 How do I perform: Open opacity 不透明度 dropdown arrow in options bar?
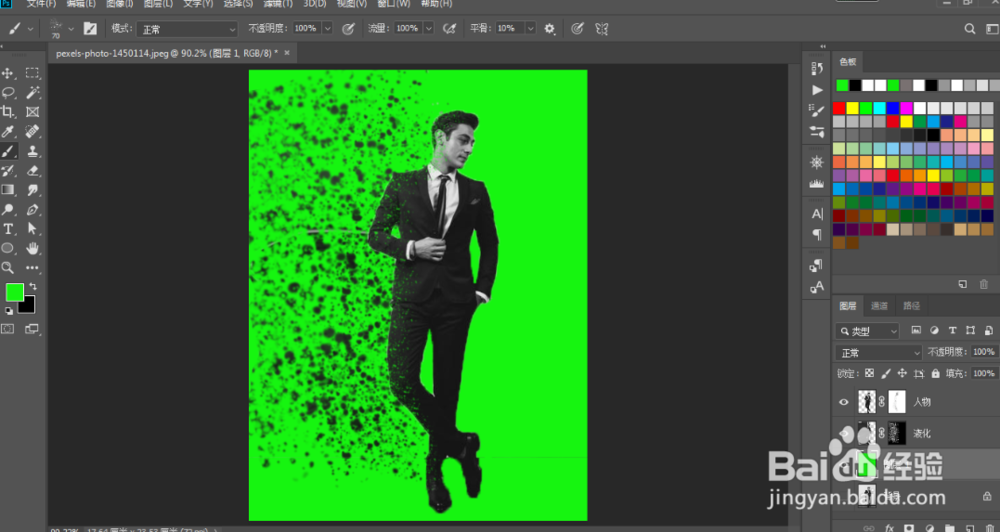327,29
